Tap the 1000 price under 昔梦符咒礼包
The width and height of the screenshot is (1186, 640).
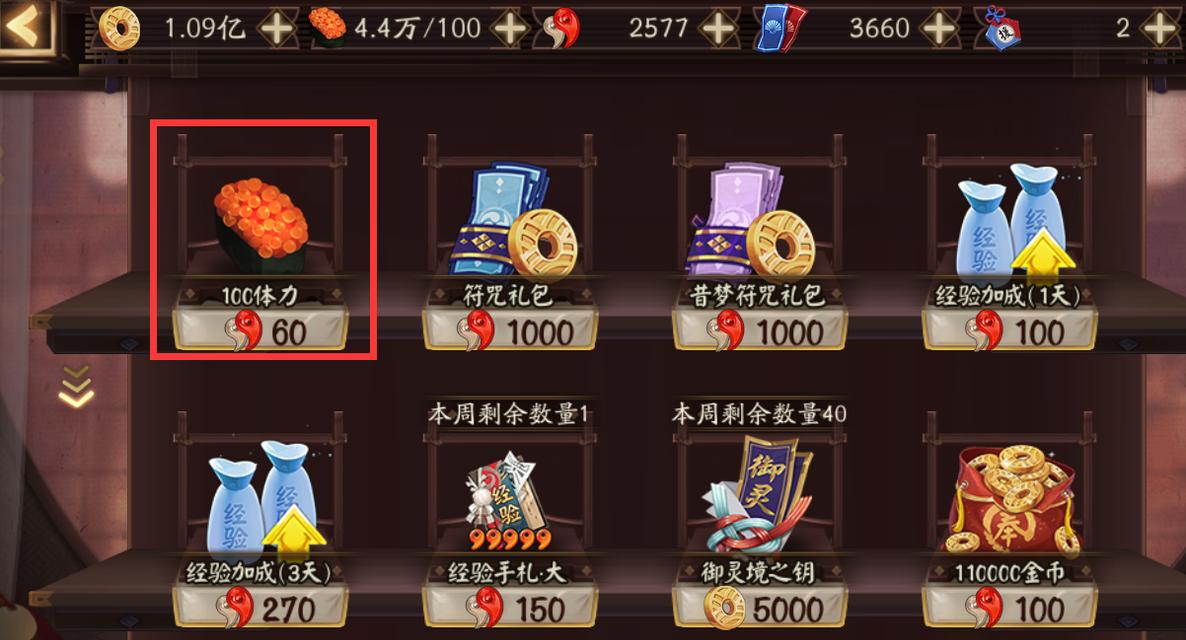790,333
